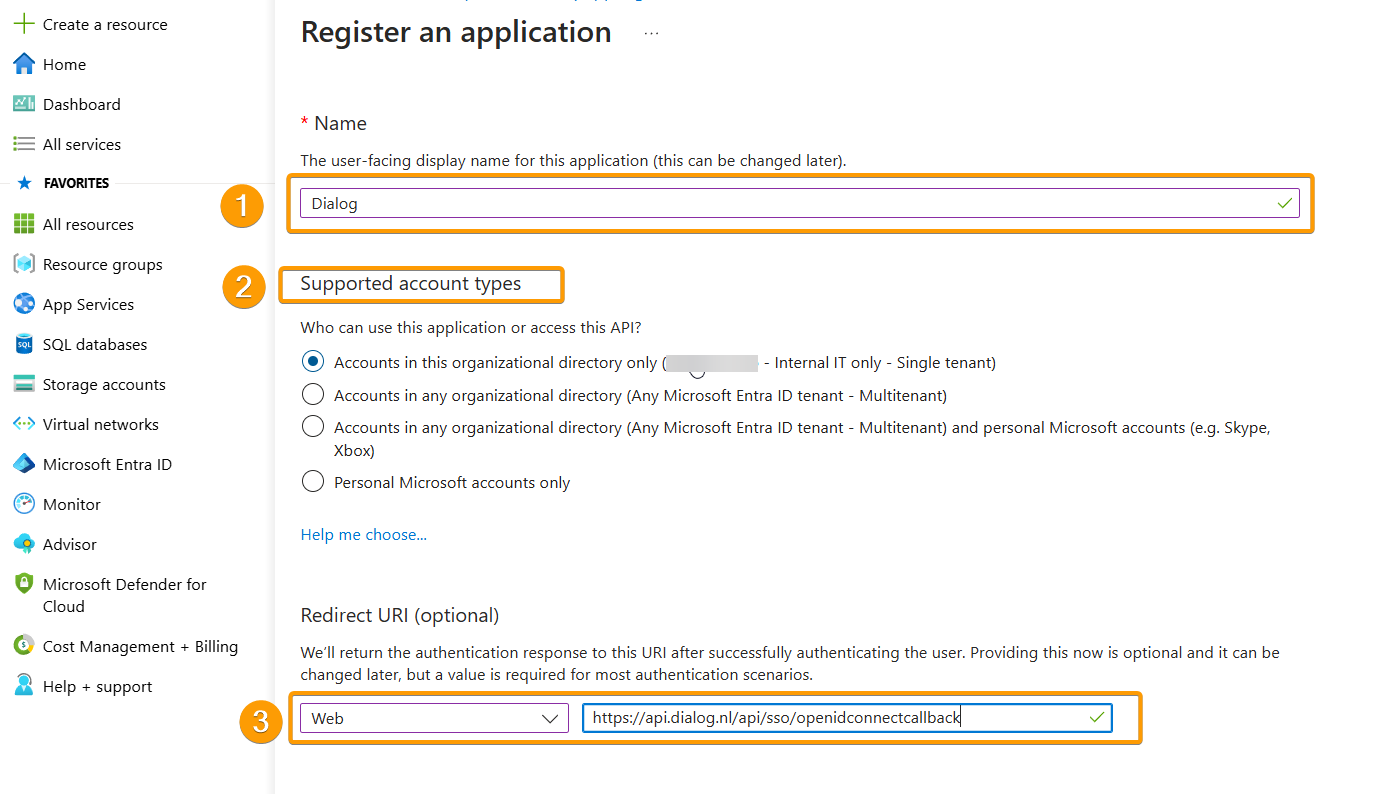The image size is (1385, 794).
Task: Open Microsoft Entra ID from favorites
Action: [107, 464]
